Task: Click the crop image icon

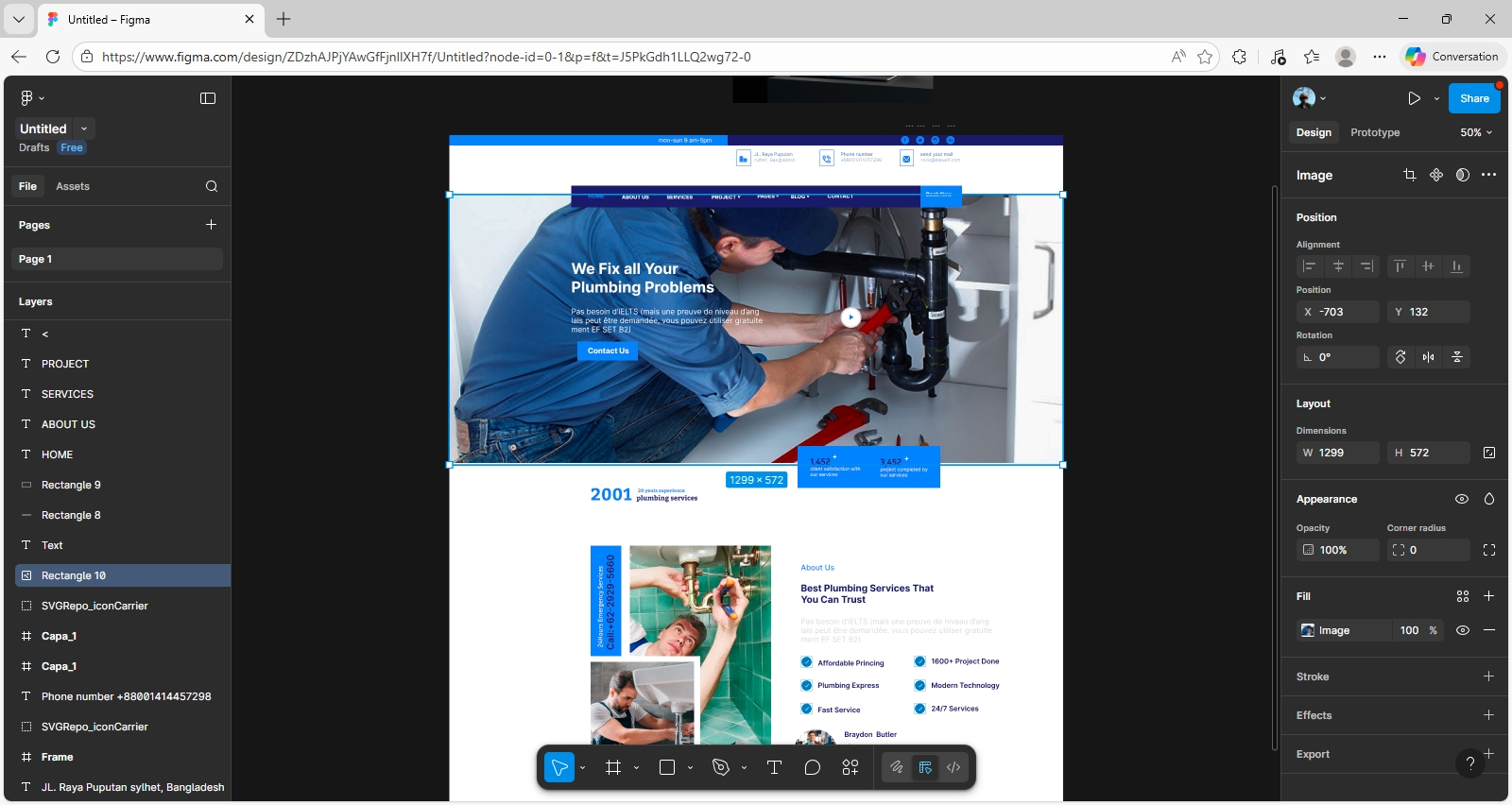Action: coord(1410,175)
